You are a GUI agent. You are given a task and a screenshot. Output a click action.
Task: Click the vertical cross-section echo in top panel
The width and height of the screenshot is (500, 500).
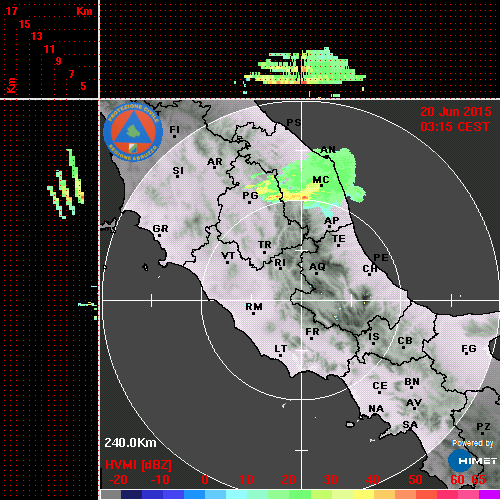304,67
